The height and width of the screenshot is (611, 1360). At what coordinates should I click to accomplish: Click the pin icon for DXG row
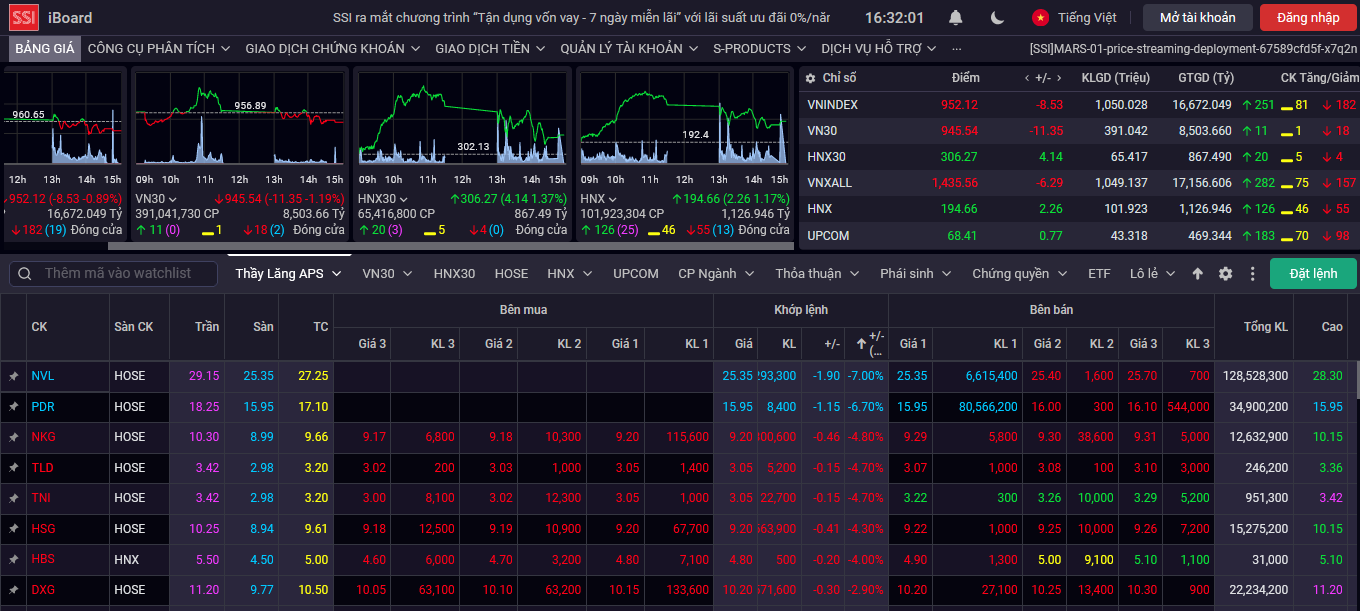click(13, 590)
